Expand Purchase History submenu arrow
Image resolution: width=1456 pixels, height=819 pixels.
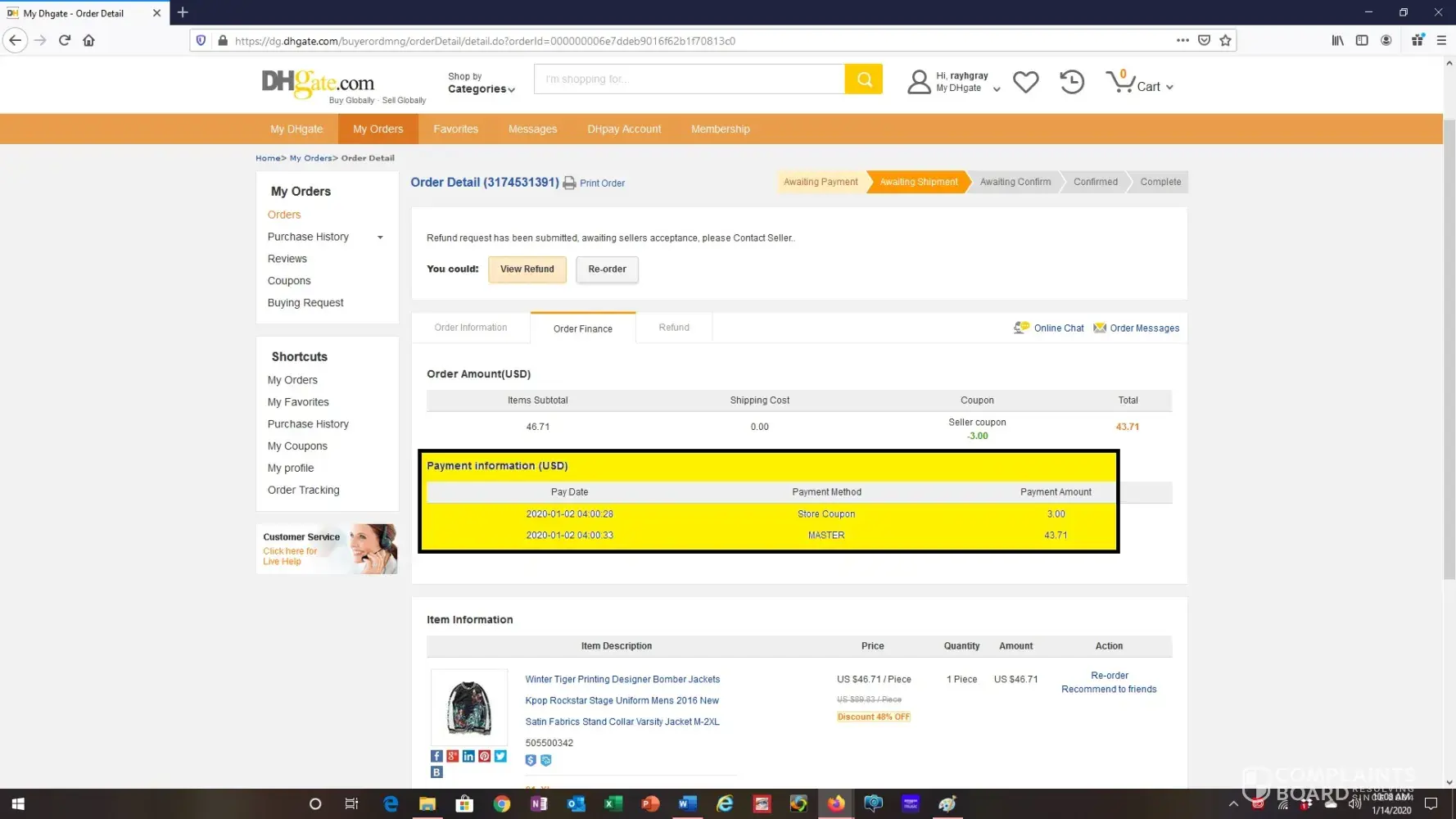coord(380,238)
